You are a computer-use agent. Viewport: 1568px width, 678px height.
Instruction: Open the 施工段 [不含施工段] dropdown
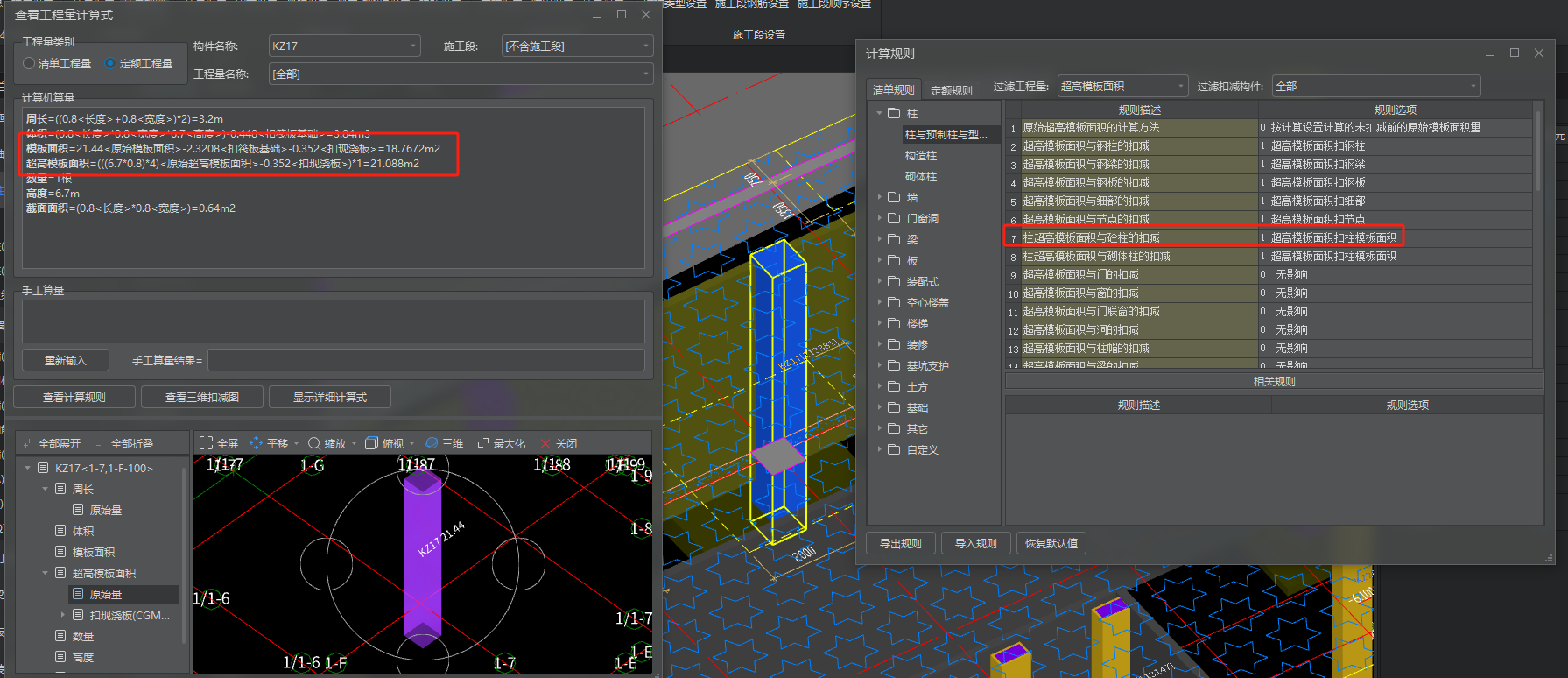[578, 46]
